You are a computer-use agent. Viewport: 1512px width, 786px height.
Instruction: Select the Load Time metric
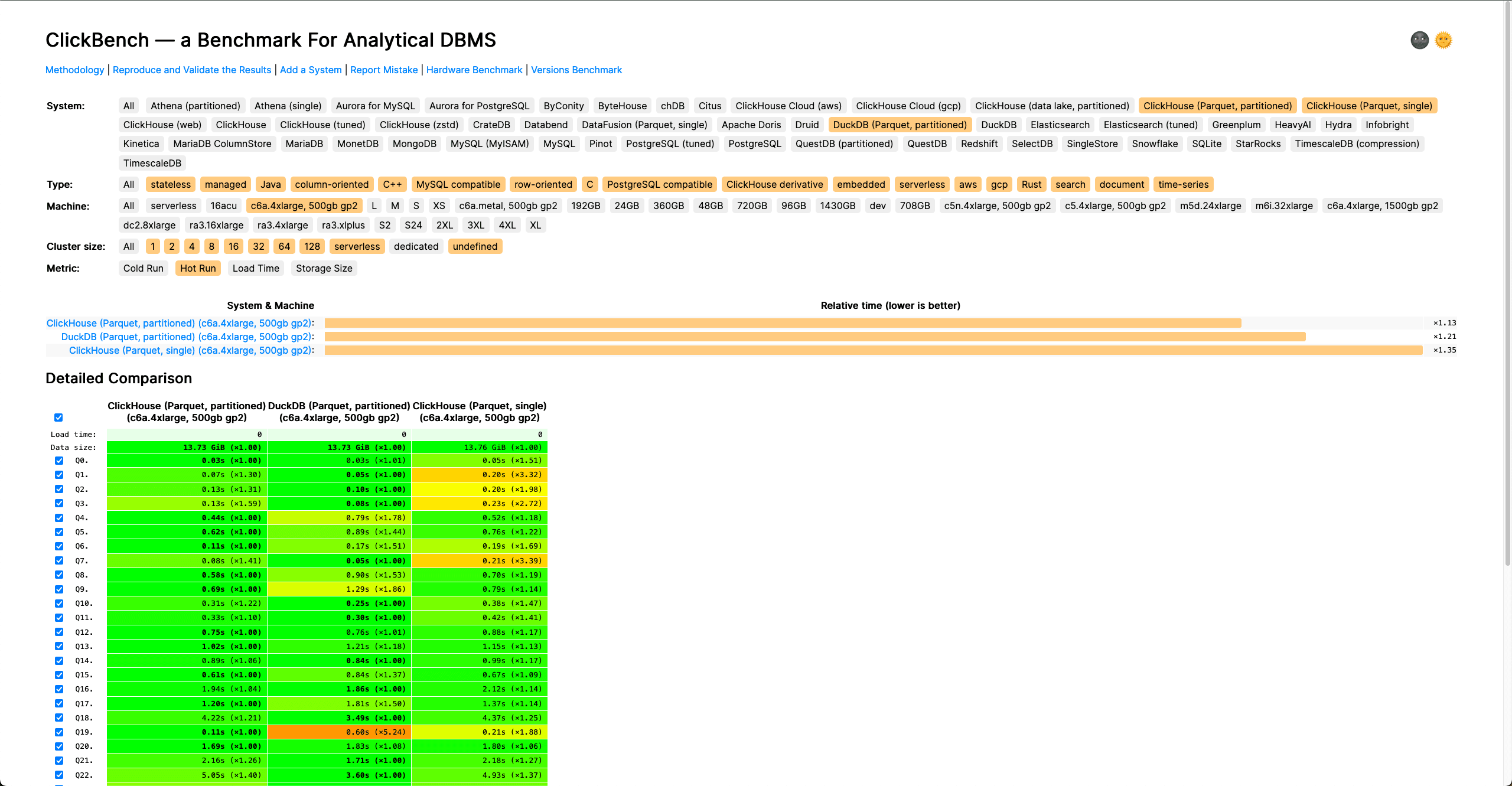(255, 268)
